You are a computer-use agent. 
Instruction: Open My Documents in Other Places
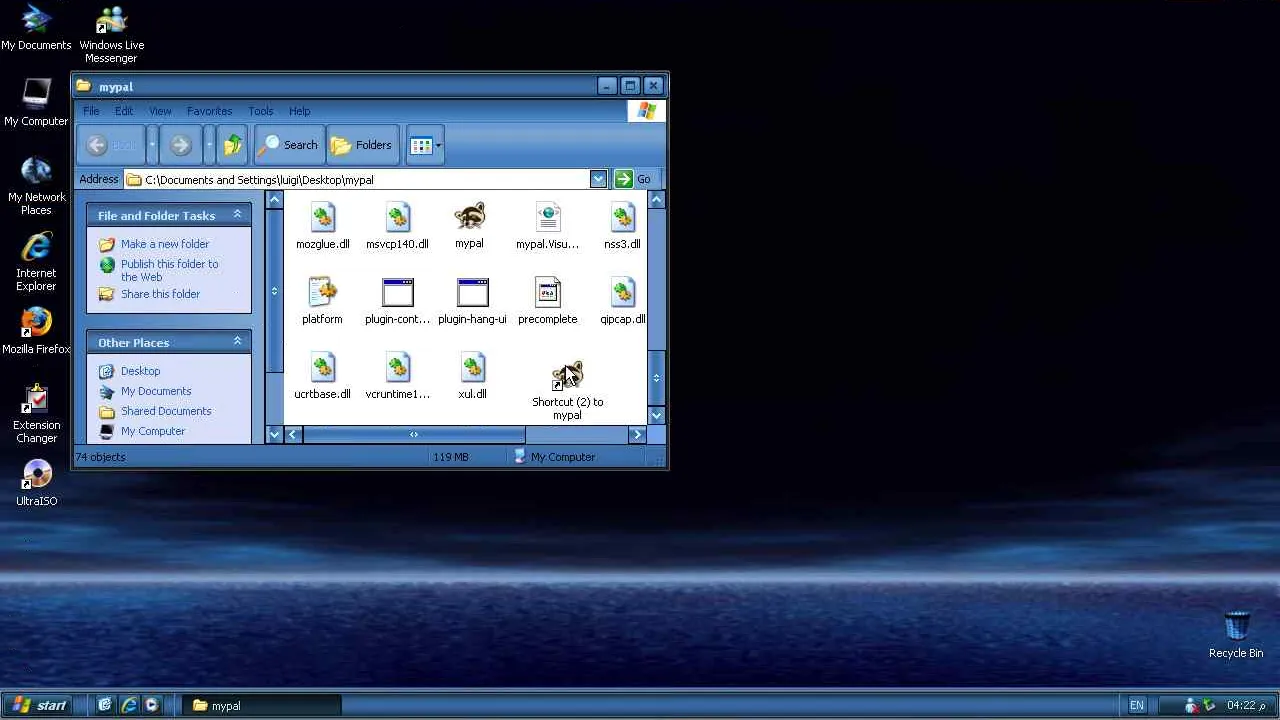coord(156,391)
